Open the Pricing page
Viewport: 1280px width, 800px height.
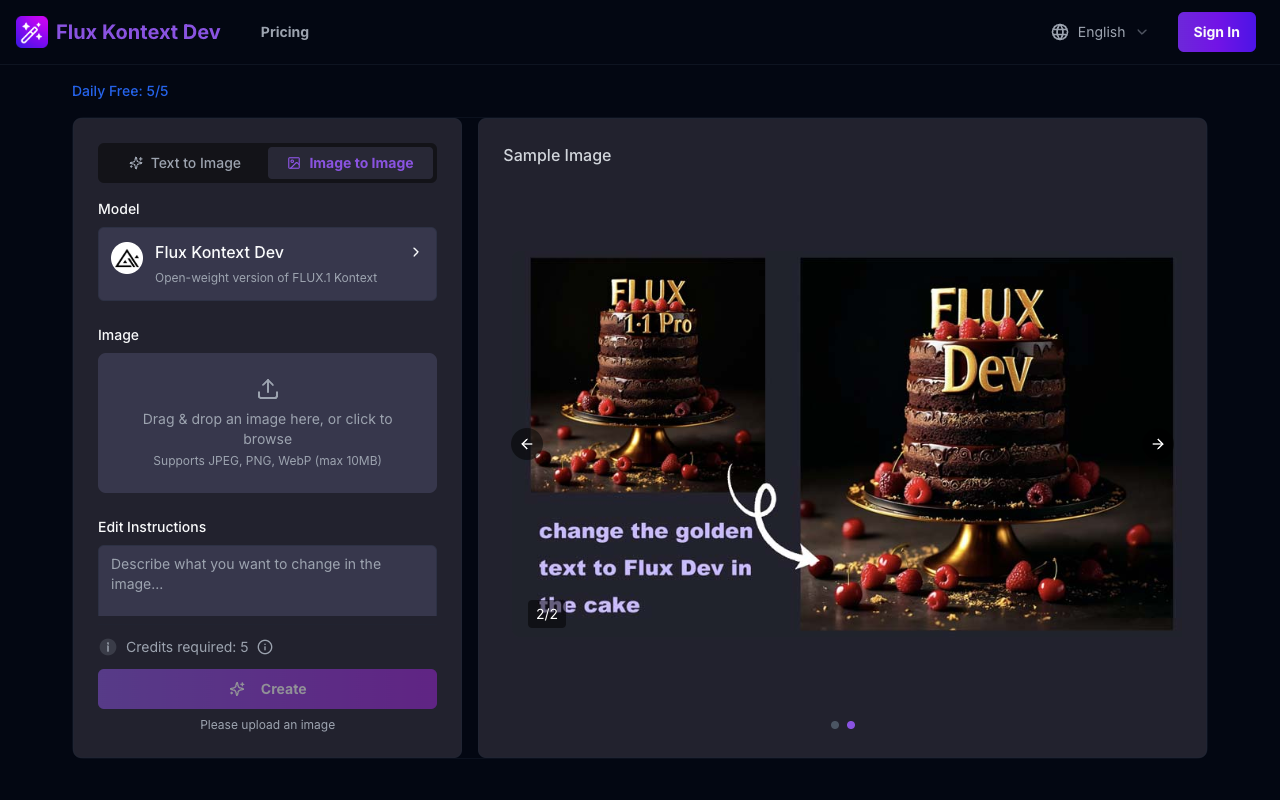284,31
